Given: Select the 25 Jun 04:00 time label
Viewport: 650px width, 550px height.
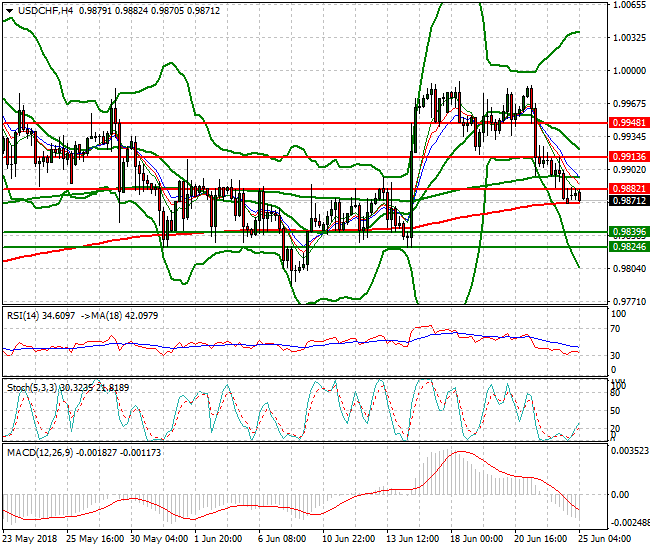Looking at the screenshot, I should pyautogui.click(x=604, y=539).
